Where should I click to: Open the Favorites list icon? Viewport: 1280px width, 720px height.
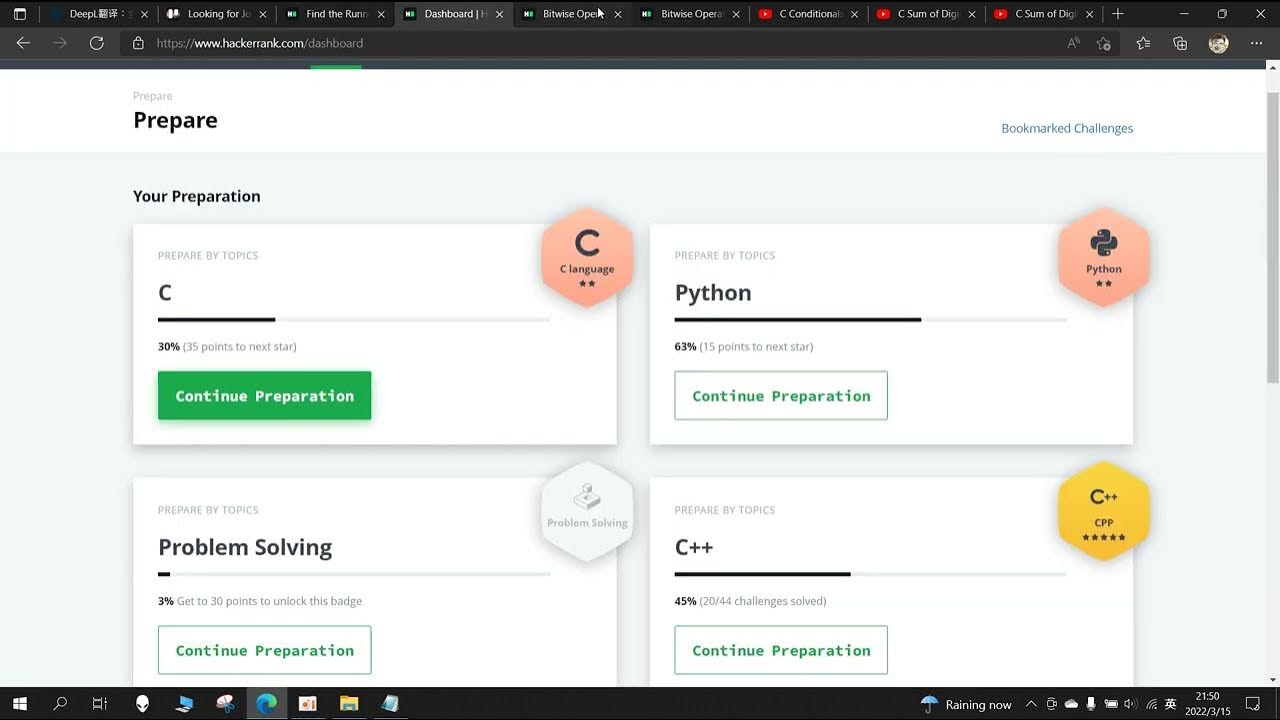[1143, 43]
